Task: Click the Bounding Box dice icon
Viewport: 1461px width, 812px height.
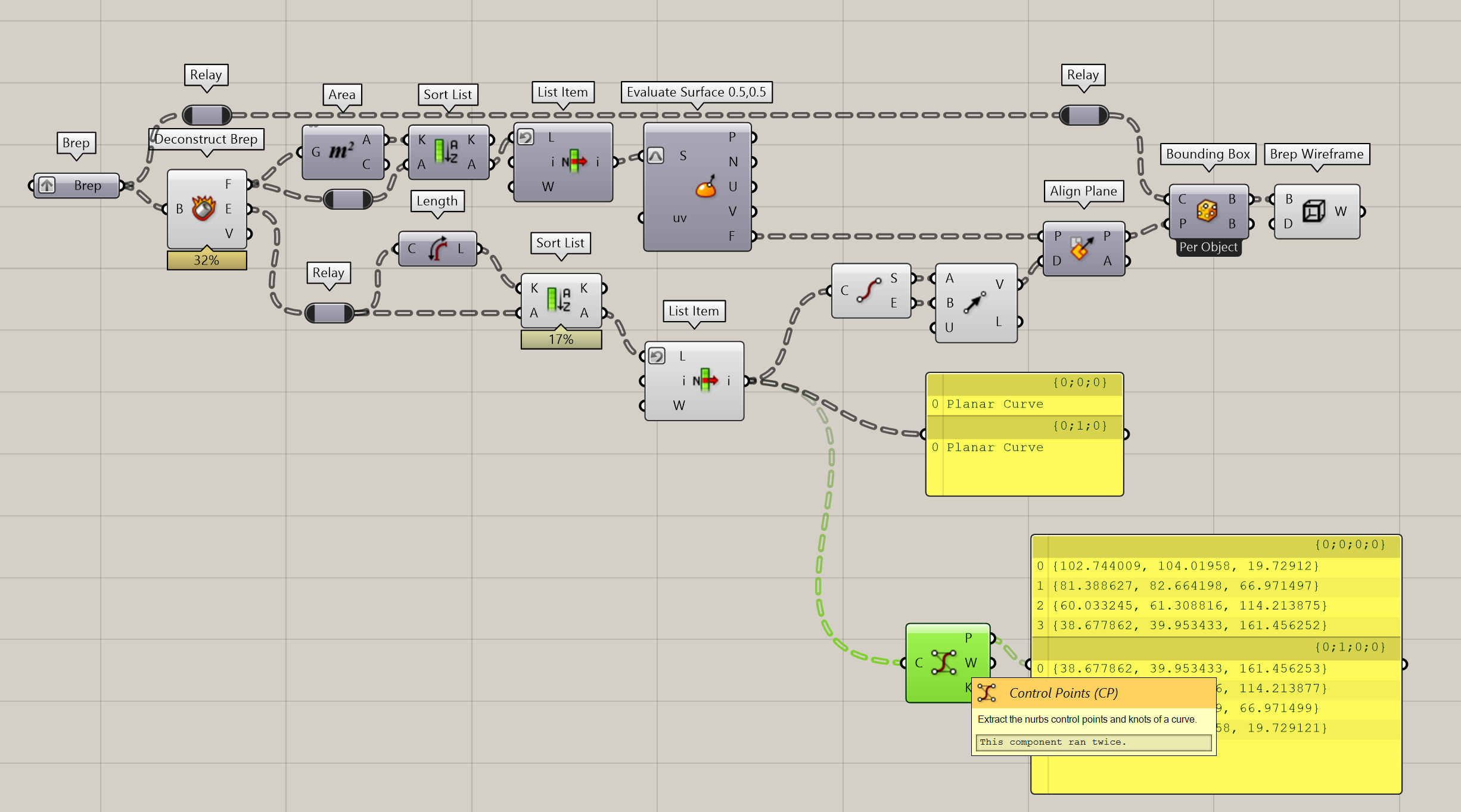Action: click(1207, 211)
